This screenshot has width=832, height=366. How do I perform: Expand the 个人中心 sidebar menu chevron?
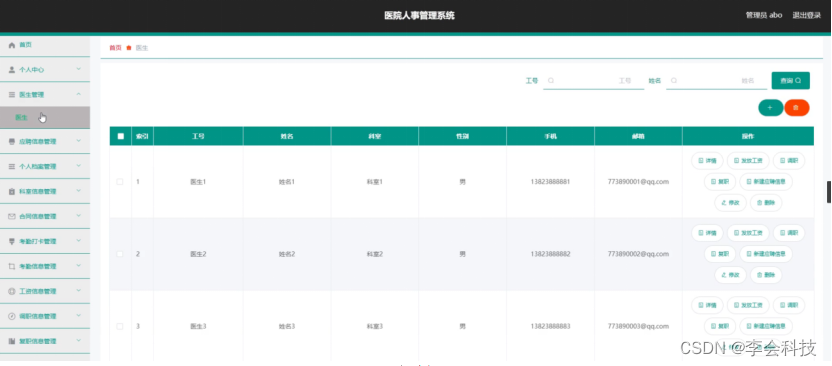tap(79, 69)
